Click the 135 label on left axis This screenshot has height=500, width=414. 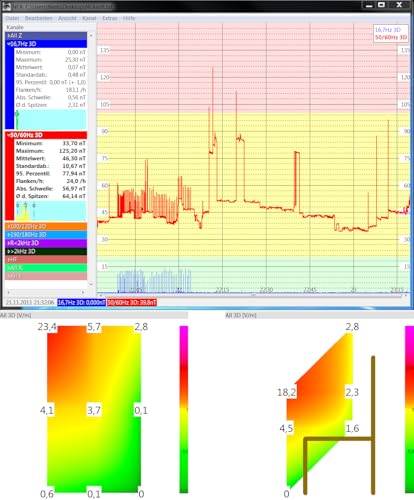point(105,50)
